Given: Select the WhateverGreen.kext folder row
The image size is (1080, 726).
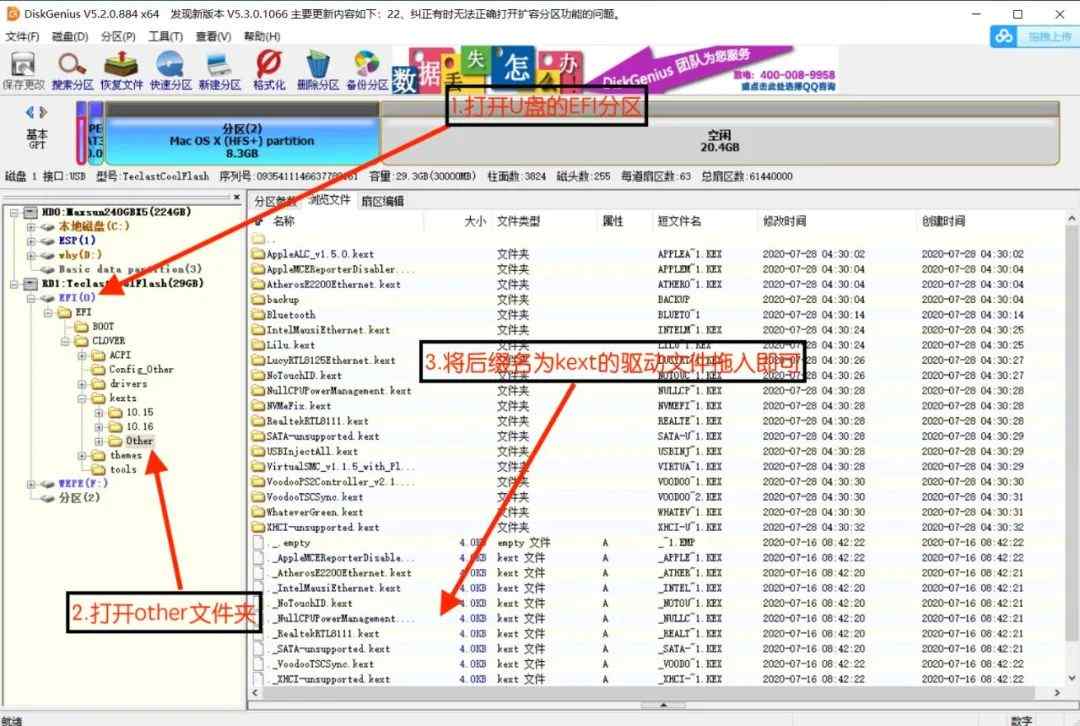Looking at the screenshot, I should (657, 512).
